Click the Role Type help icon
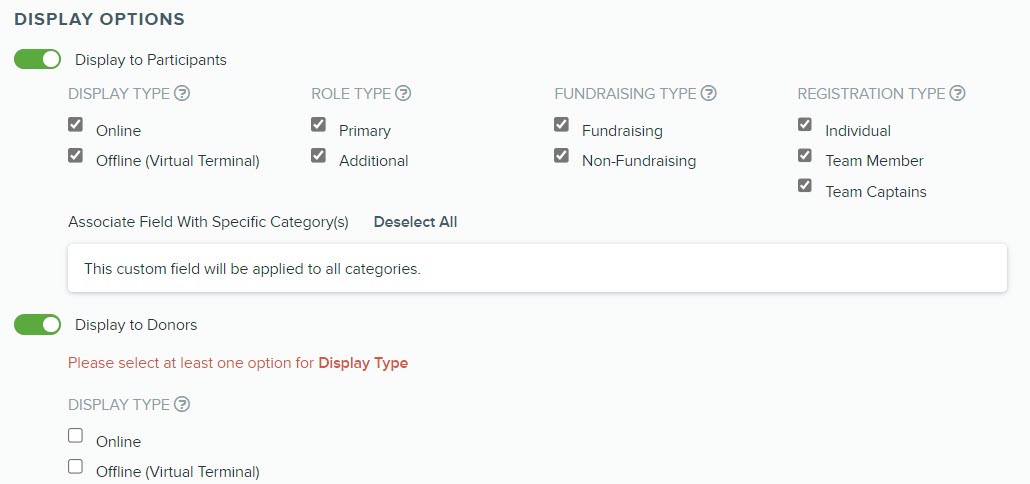Viewport: 1030px width, 484px height. (403, 94)
